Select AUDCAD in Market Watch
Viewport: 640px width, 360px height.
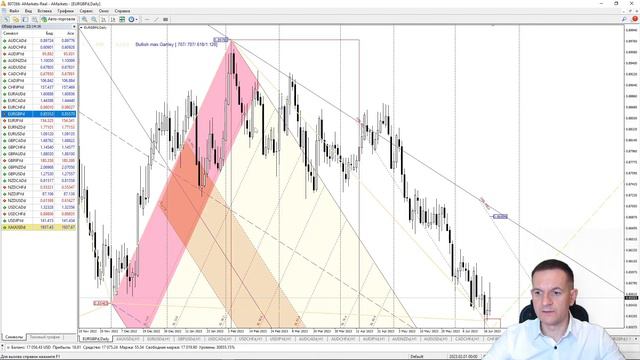(39, 41)
